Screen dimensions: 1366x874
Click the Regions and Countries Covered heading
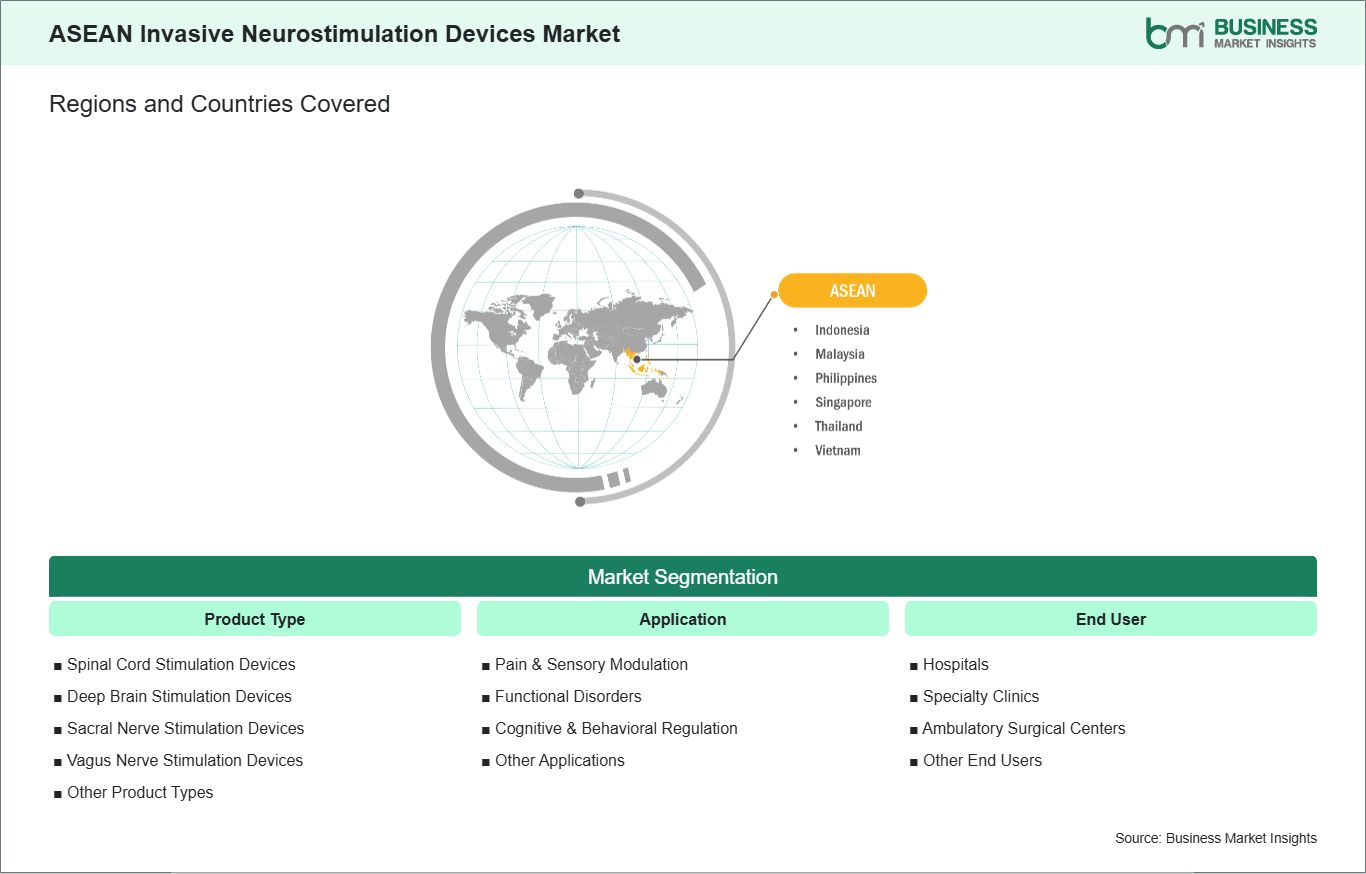point(219,104)
